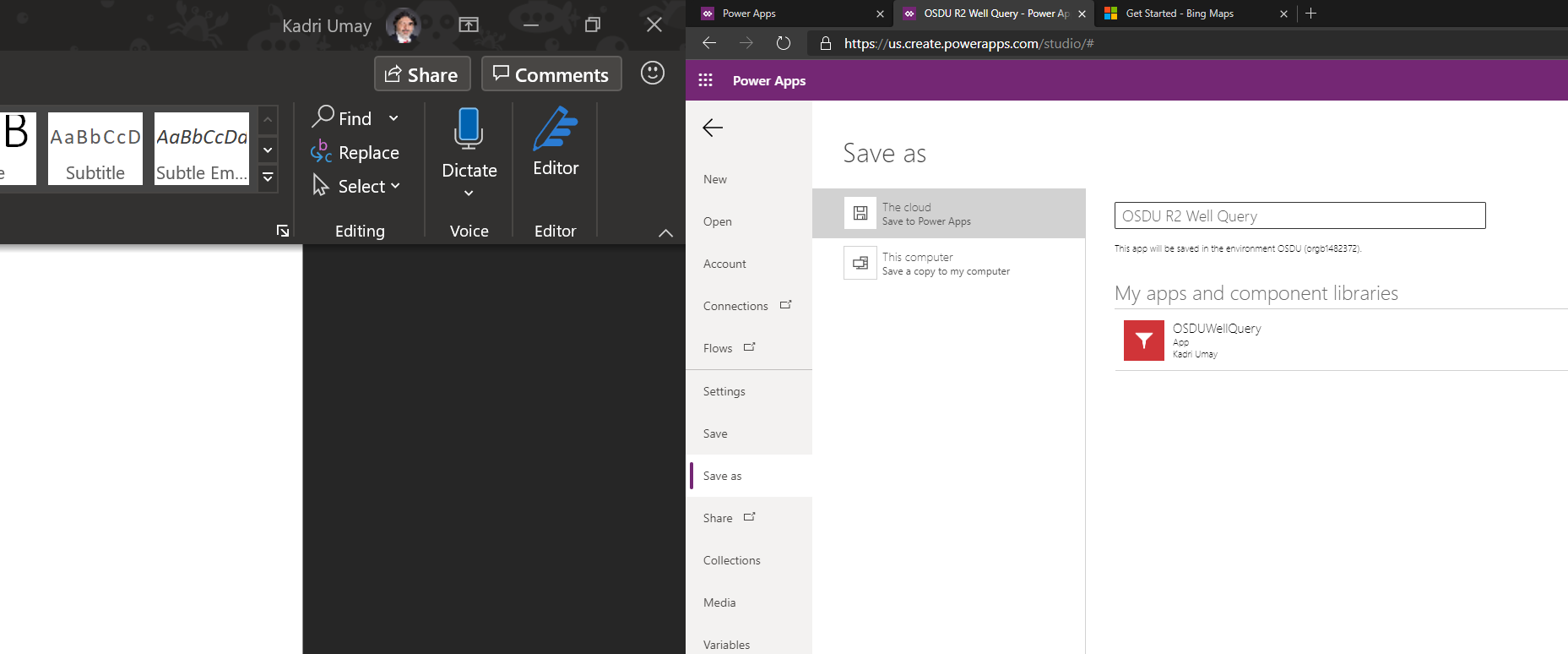The width and height of the screenshot is (1568, 654).
Task: Click the red OSDUWellQuery app funnel icon
Action: 1144,341
